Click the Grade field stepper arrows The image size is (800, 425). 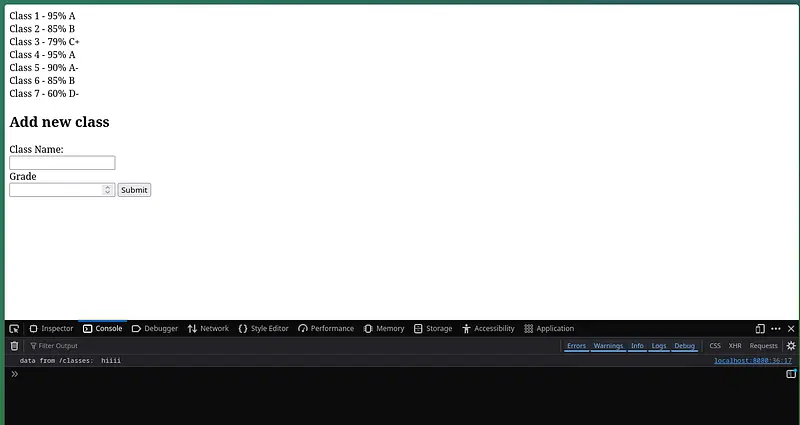click(x=108, y=190)
